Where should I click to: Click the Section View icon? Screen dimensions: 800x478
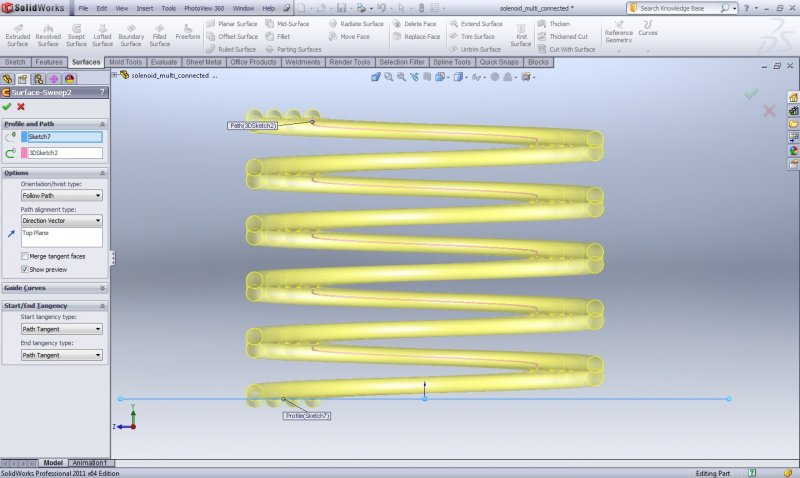427,77
